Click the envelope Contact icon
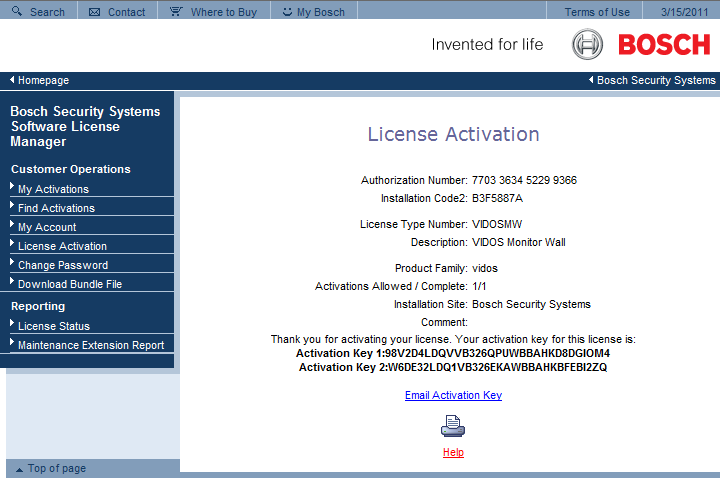This screenshot has width=720, height=478. tap(94, 12)
